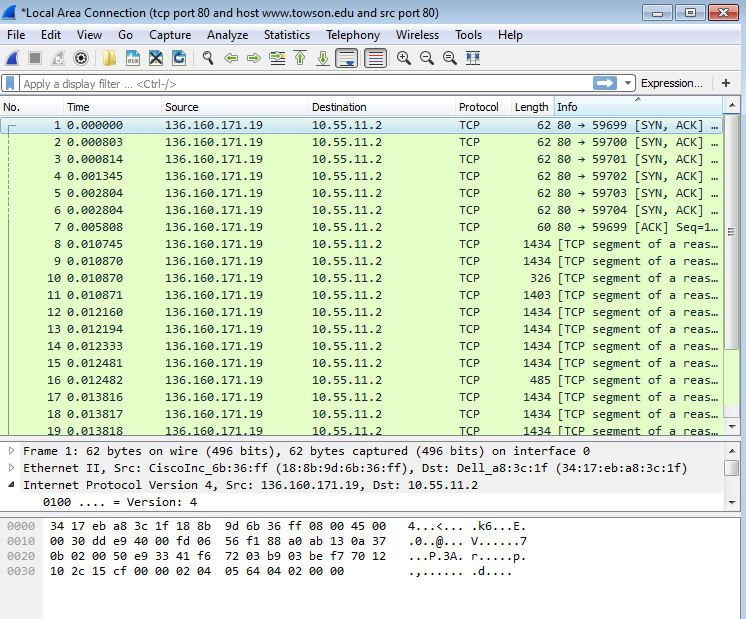
Task: Open the Help menu
Action: [x=510, y=35]
